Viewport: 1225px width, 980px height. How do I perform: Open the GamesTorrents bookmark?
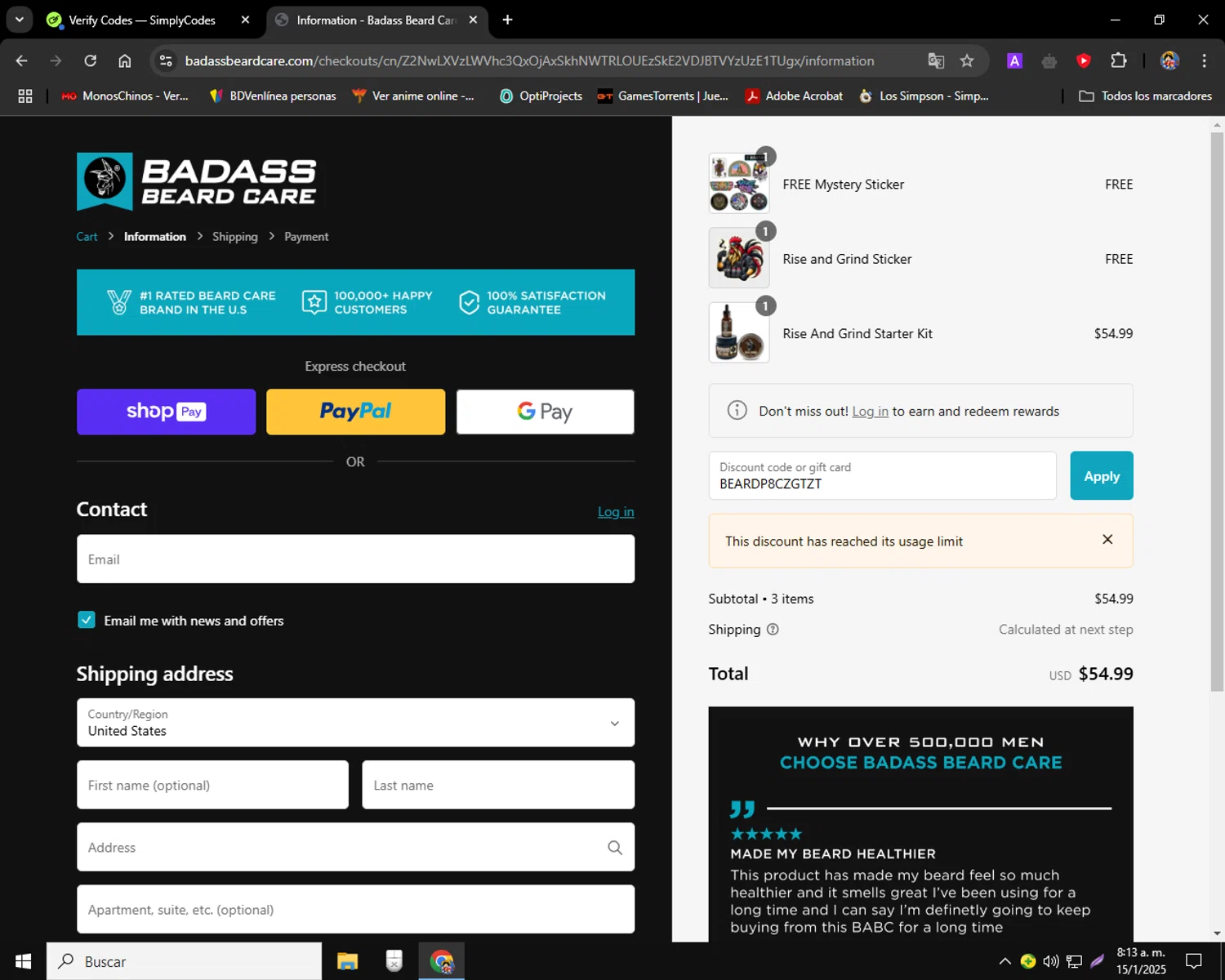(662, 96)
